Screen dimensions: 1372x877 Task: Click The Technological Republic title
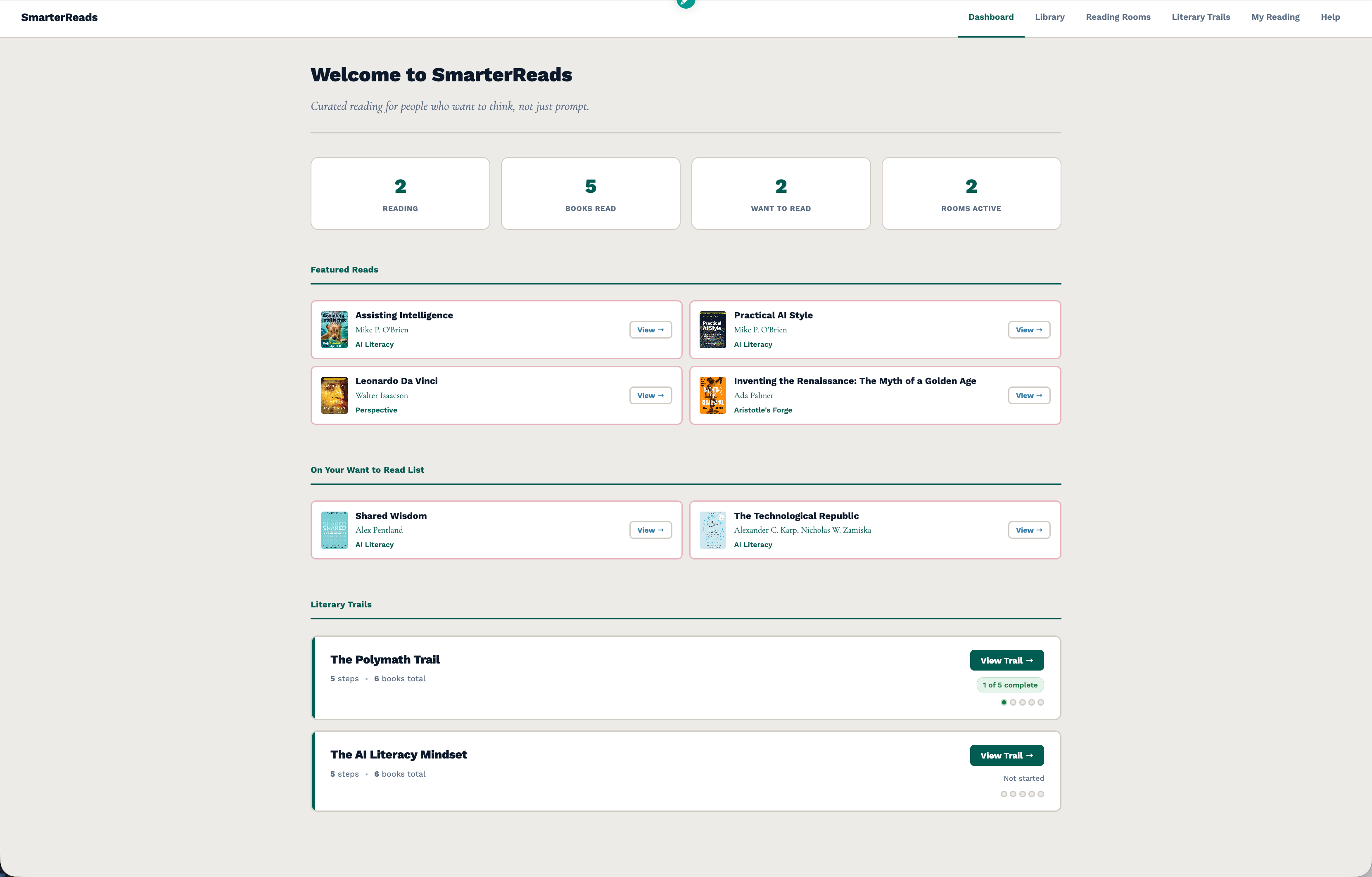coord(796,516)
